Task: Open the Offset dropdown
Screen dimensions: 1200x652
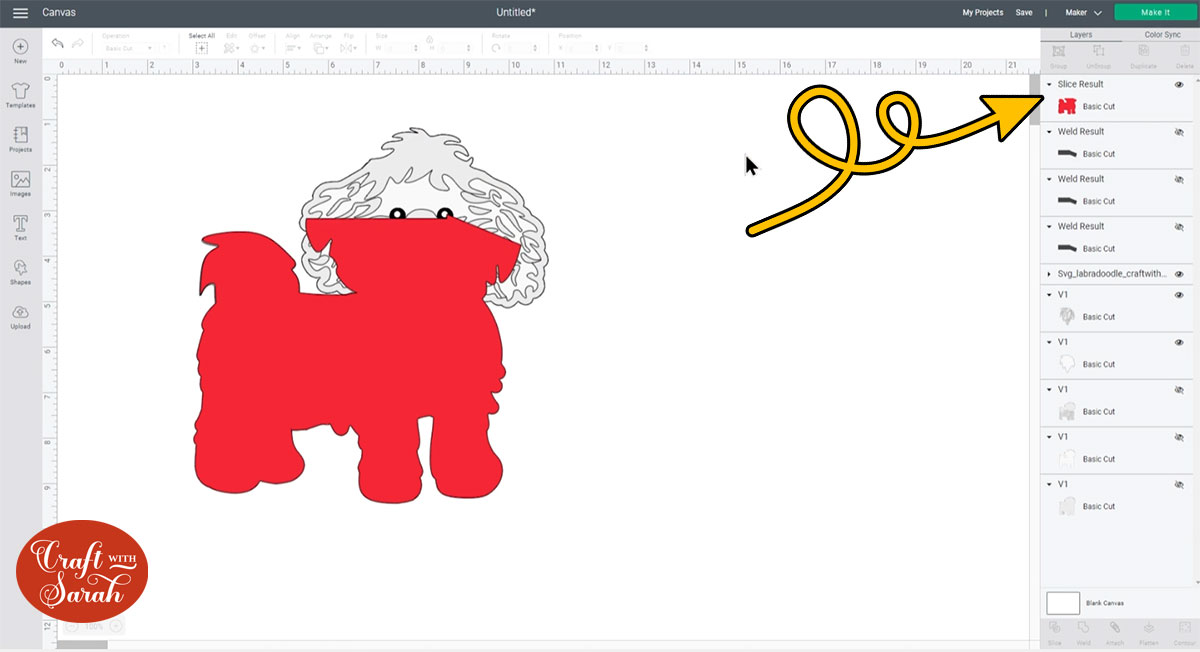Action: click(x=258, y=48)
